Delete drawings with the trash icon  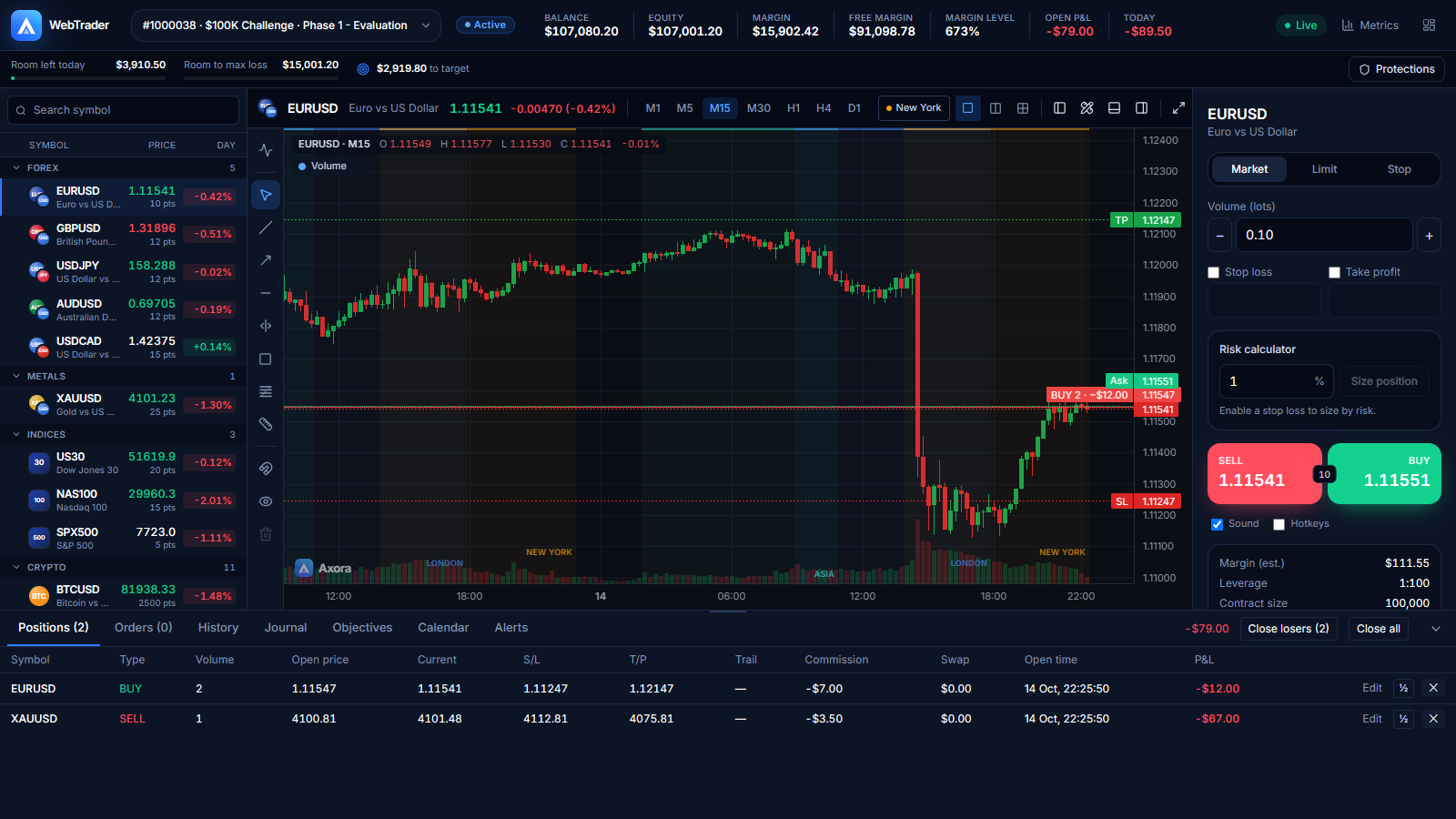tap(266, 534)
